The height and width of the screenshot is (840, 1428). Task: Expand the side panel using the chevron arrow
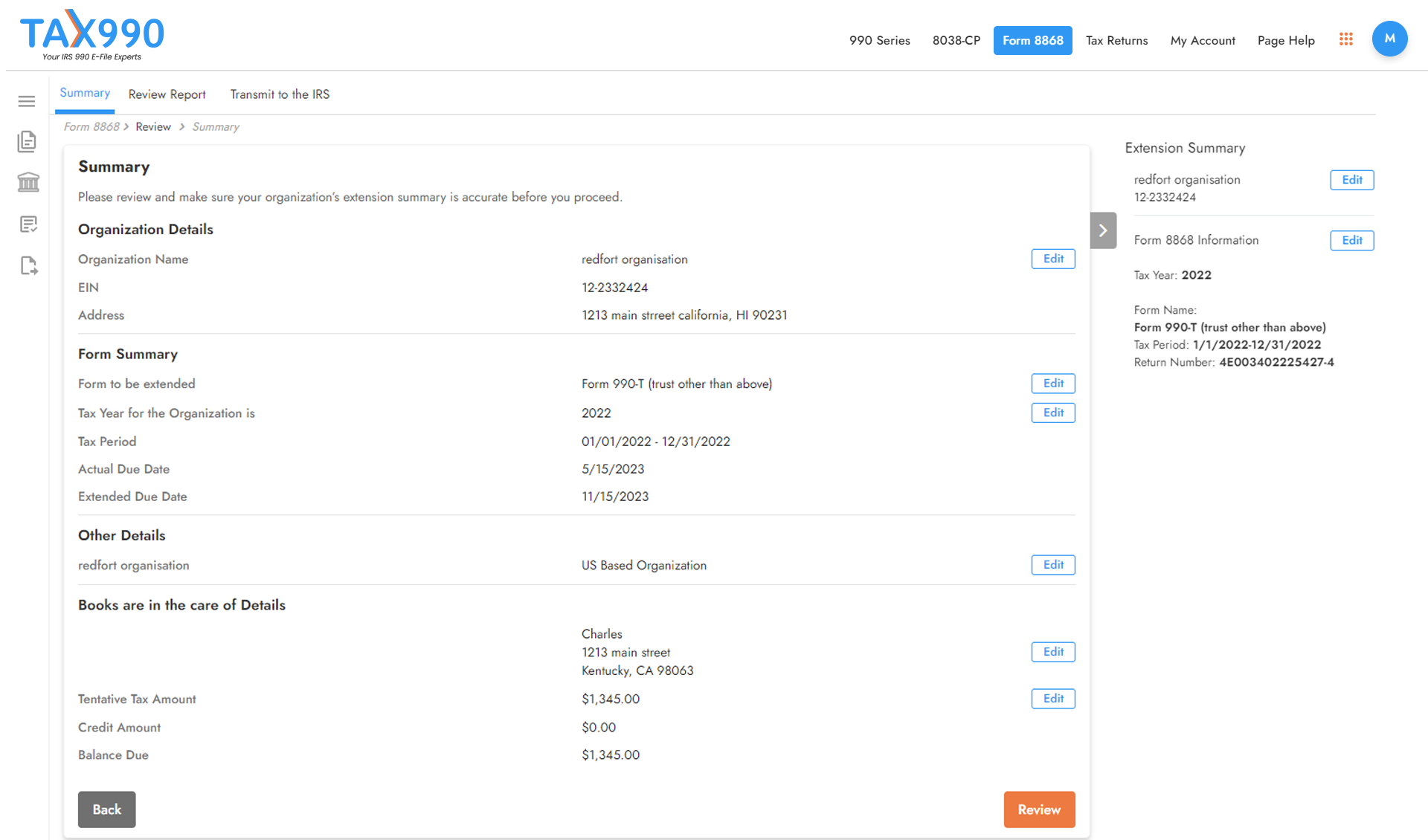pos(1103,230)
